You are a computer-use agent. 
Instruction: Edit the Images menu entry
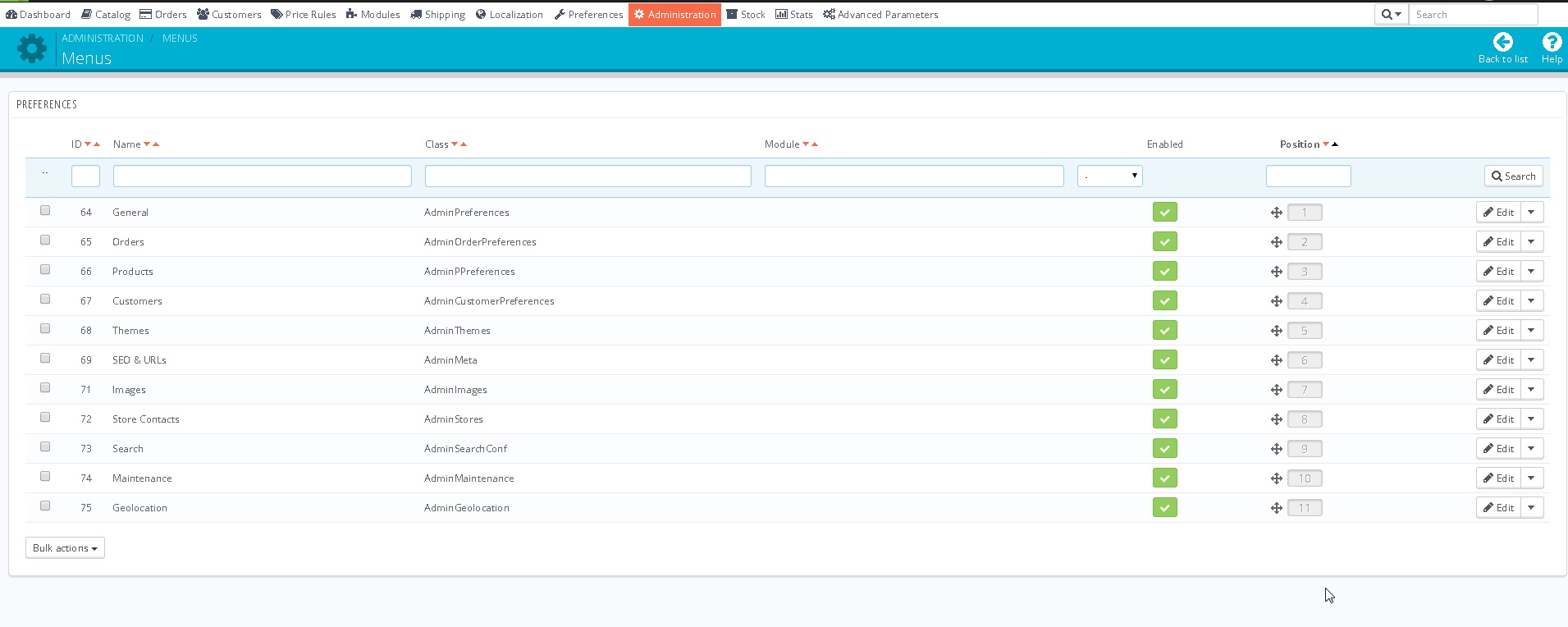point(1498,390)
